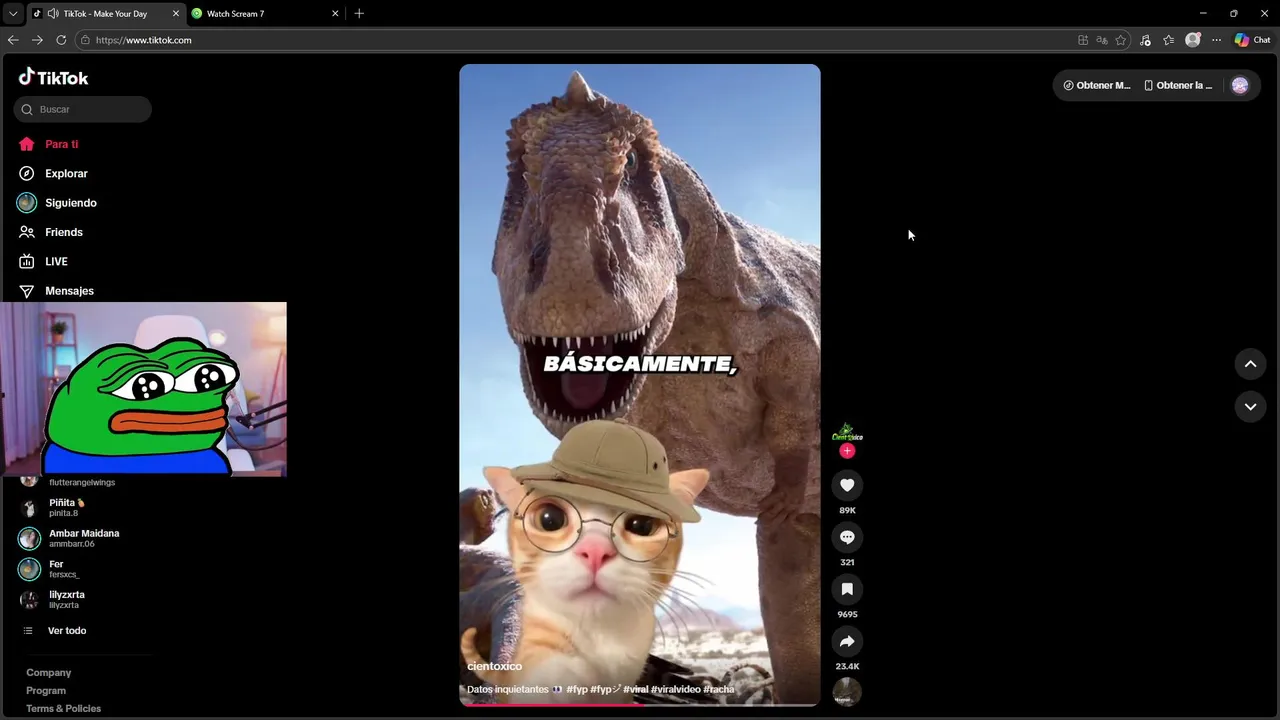Go to next video with down chevron
Screen dimensions: 1280x720
click(x=1250, y=406)
